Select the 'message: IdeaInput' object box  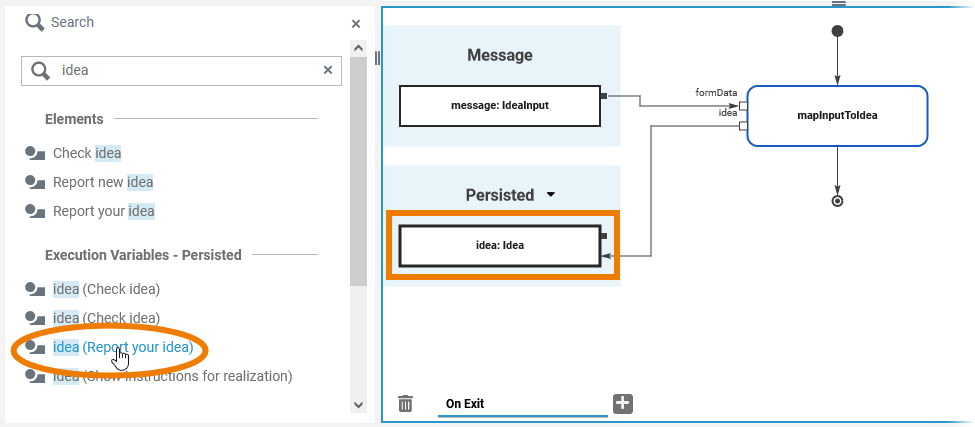(x=499, y=105)
